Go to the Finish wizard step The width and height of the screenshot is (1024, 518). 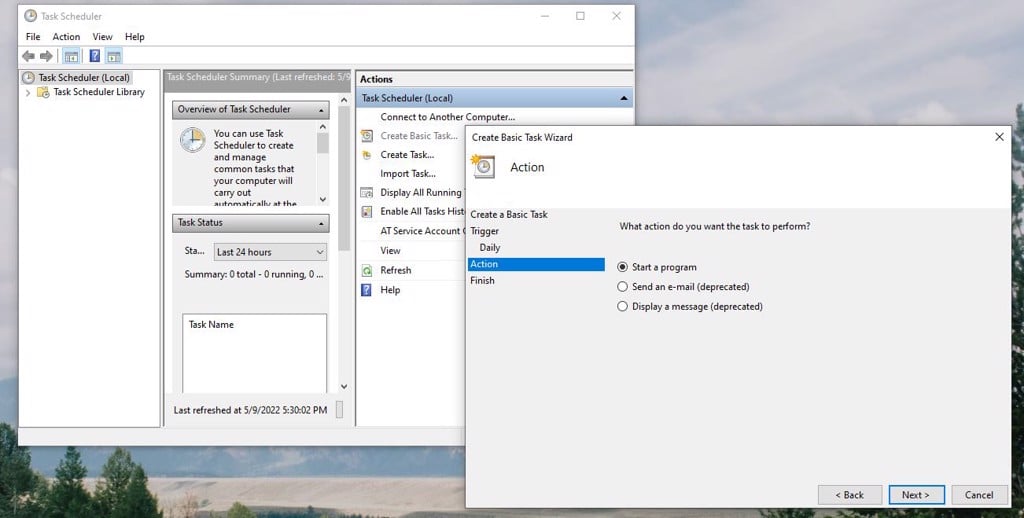pos(483,280)
